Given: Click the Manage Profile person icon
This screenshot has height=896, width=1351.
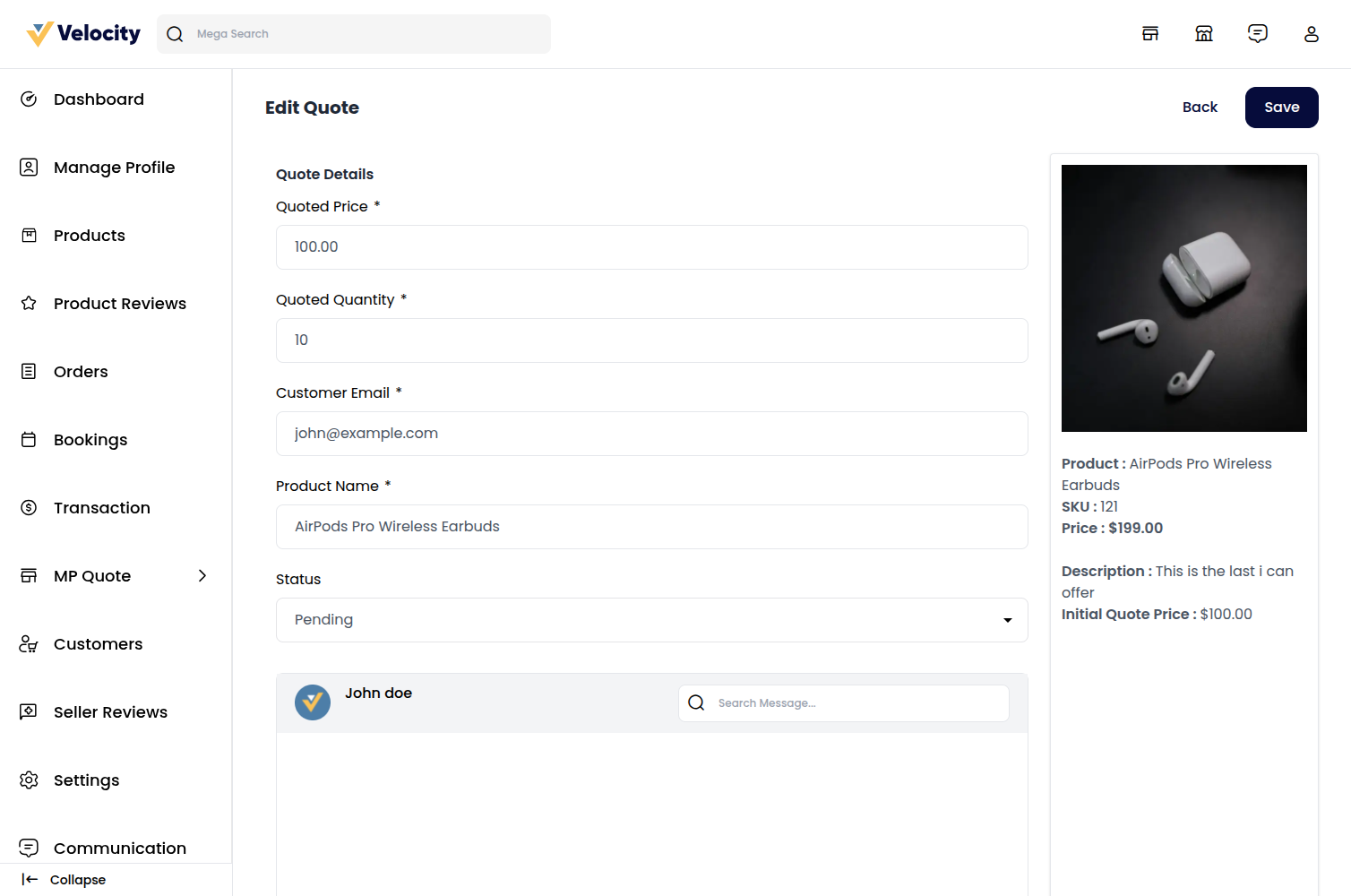Looking at the screenshot, I should coord(29,168).
